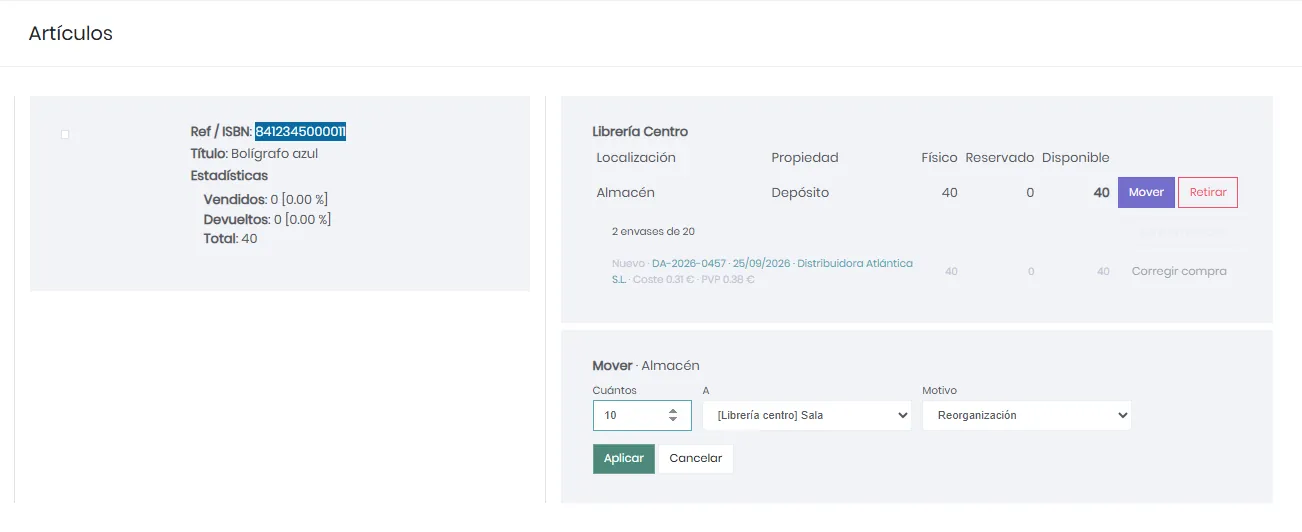Tick the checkbox beside the Bolígrafo azul article
Image resolution: width=1302 pixels, height=532 pixels.
click(x=65, y=134)
